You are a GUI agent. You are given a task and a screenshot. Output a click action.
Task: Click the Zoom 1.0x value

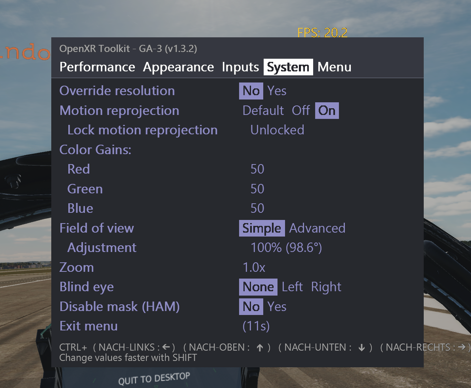[254, 267]
